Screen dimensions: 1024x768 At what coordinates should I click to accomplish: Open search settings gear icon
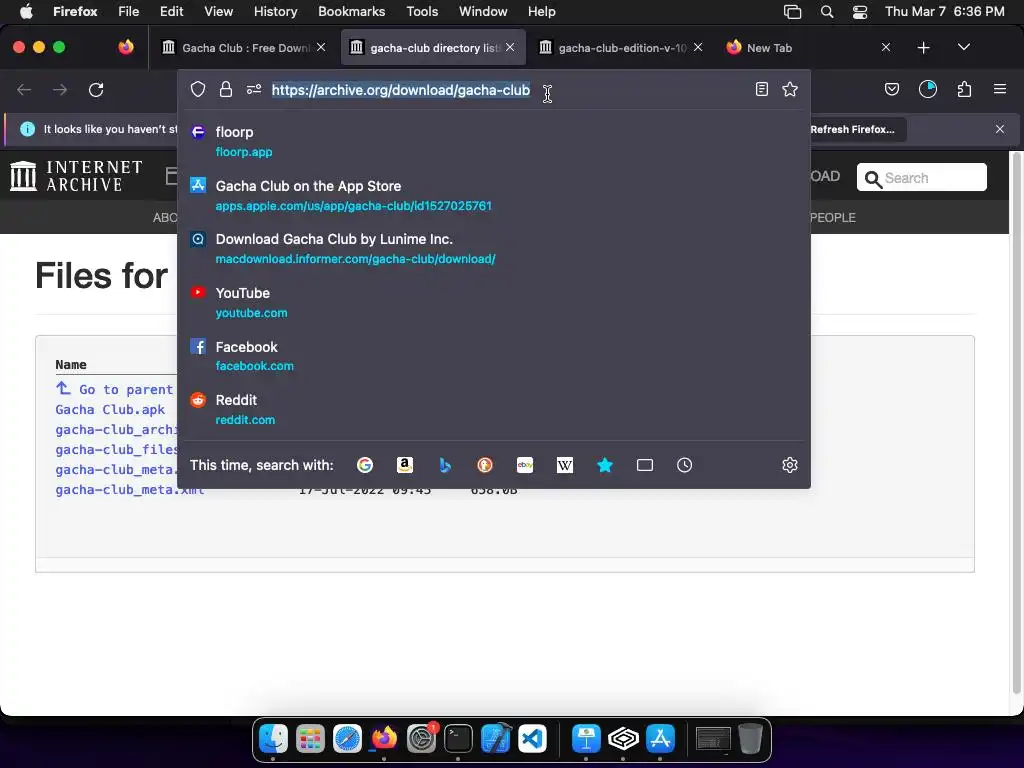tap(790, 465)
